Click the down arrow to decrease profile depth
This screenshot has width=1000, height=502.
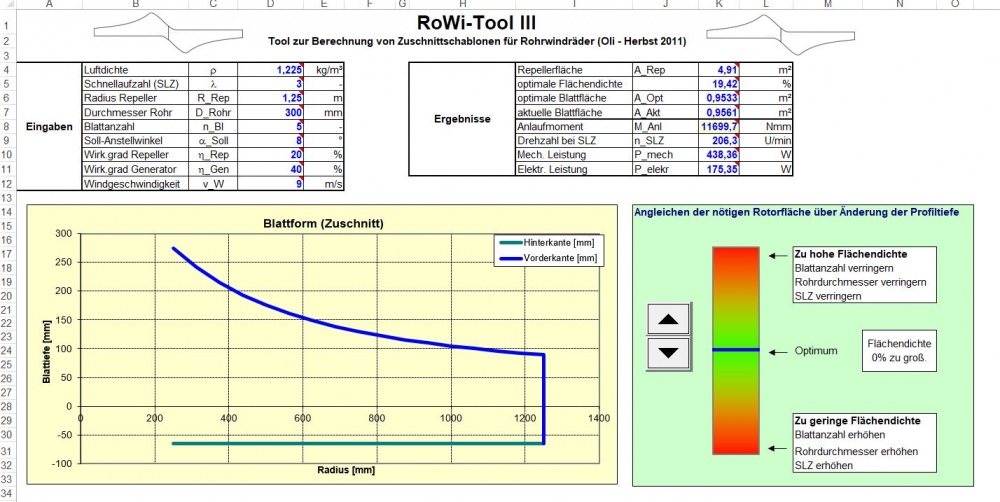(x=668, y=353)
